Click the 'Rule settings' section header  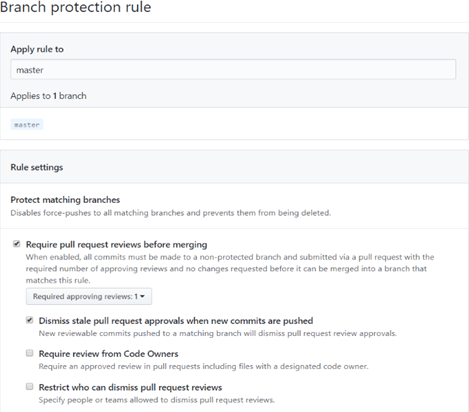click(x=37, y=167)
